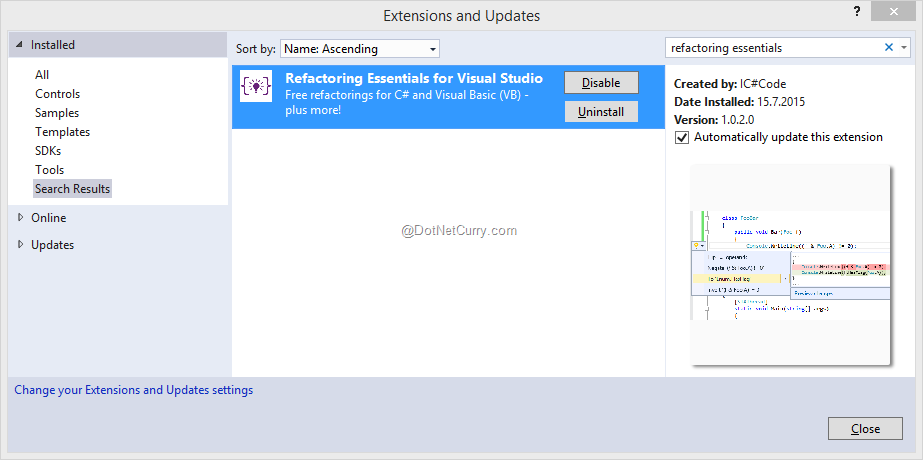The height and width of the screenshot is (460, 923).
Task: Close the Extensions and Updates dialog button
Action: 865,429
